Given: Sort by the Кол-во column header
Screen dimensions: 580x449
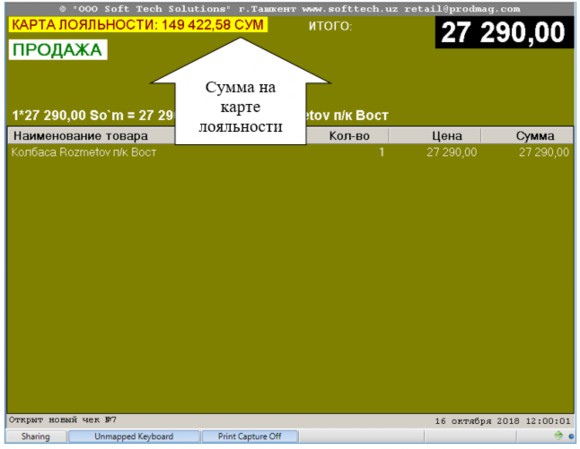Looking at the screenshot, I should [349, 136].
